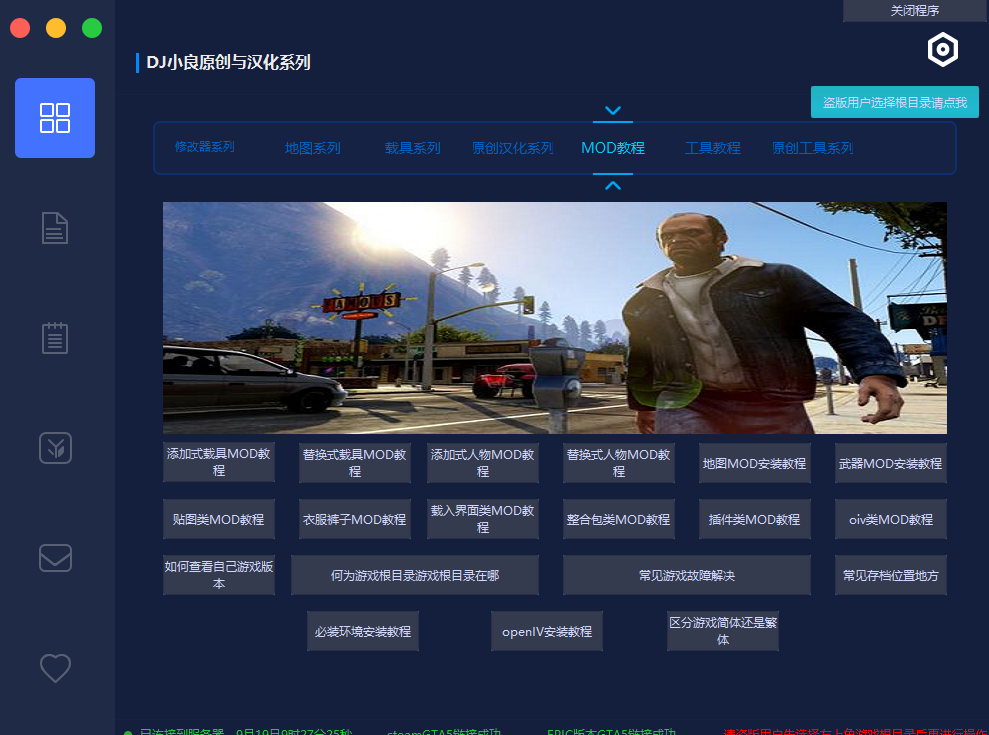Image resolution: width=989 pixels, height=735 pixels.
Task: Open the 常见游戏故障解决 tutorial button
Action: click(x=686, y=575)
